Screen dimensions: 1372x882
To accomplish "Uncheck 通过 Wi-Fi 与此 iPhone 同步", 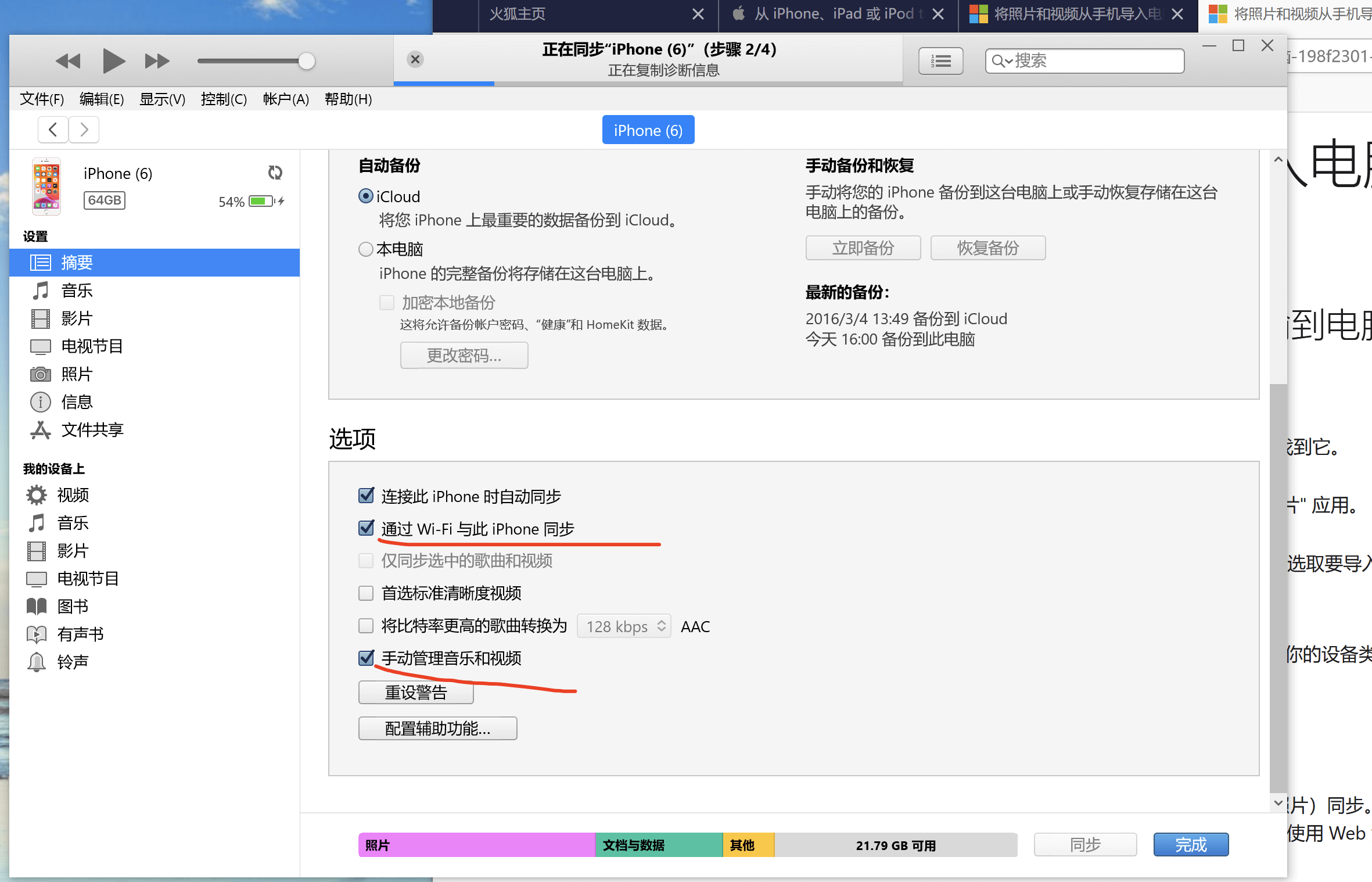I will (x=366, y=528).
